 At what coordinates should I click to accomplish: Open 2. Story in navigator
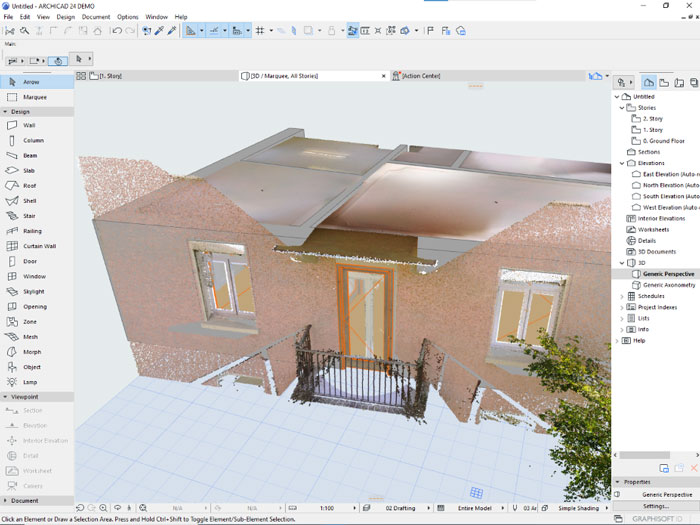coord(652,119)
